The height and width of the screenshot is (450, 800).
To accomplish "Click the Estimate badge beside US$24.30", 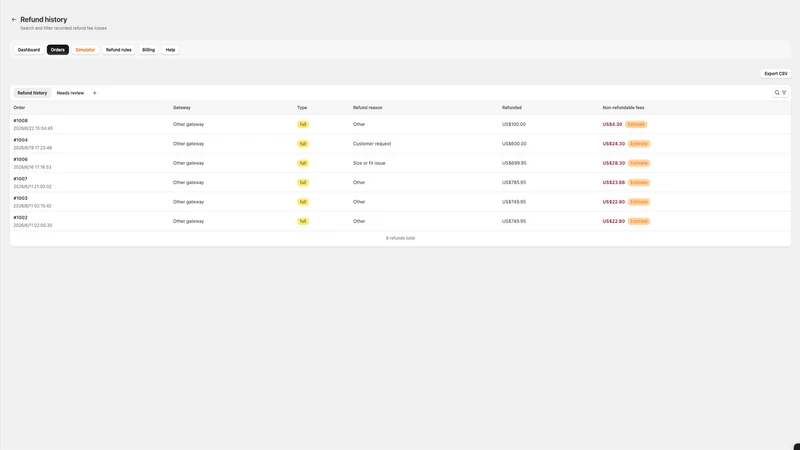I will tap(639, 144).
